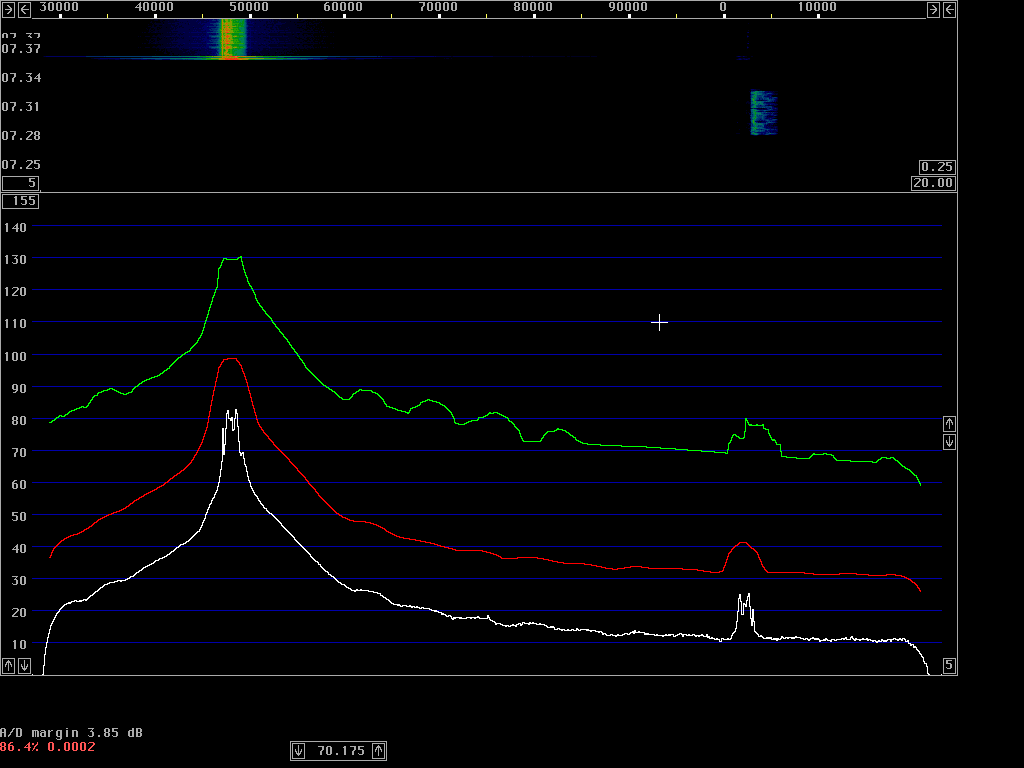
Task: Click the up arrow beside the 80 dB gridline
Action: point(949,424)
